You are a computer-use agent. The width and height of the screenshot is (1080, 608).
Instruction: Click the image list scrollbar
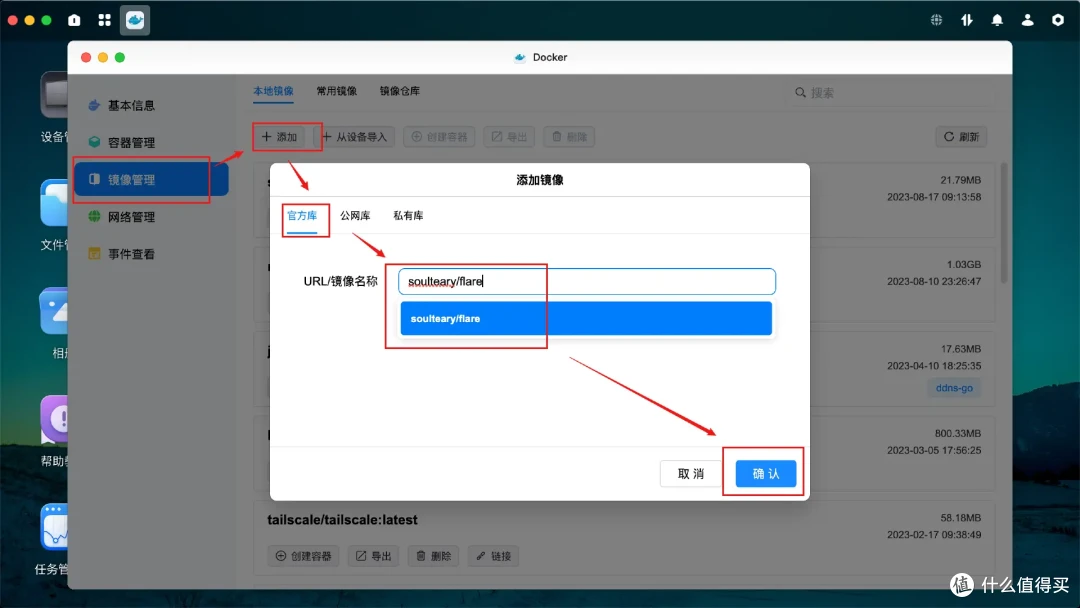[1004, 222]
